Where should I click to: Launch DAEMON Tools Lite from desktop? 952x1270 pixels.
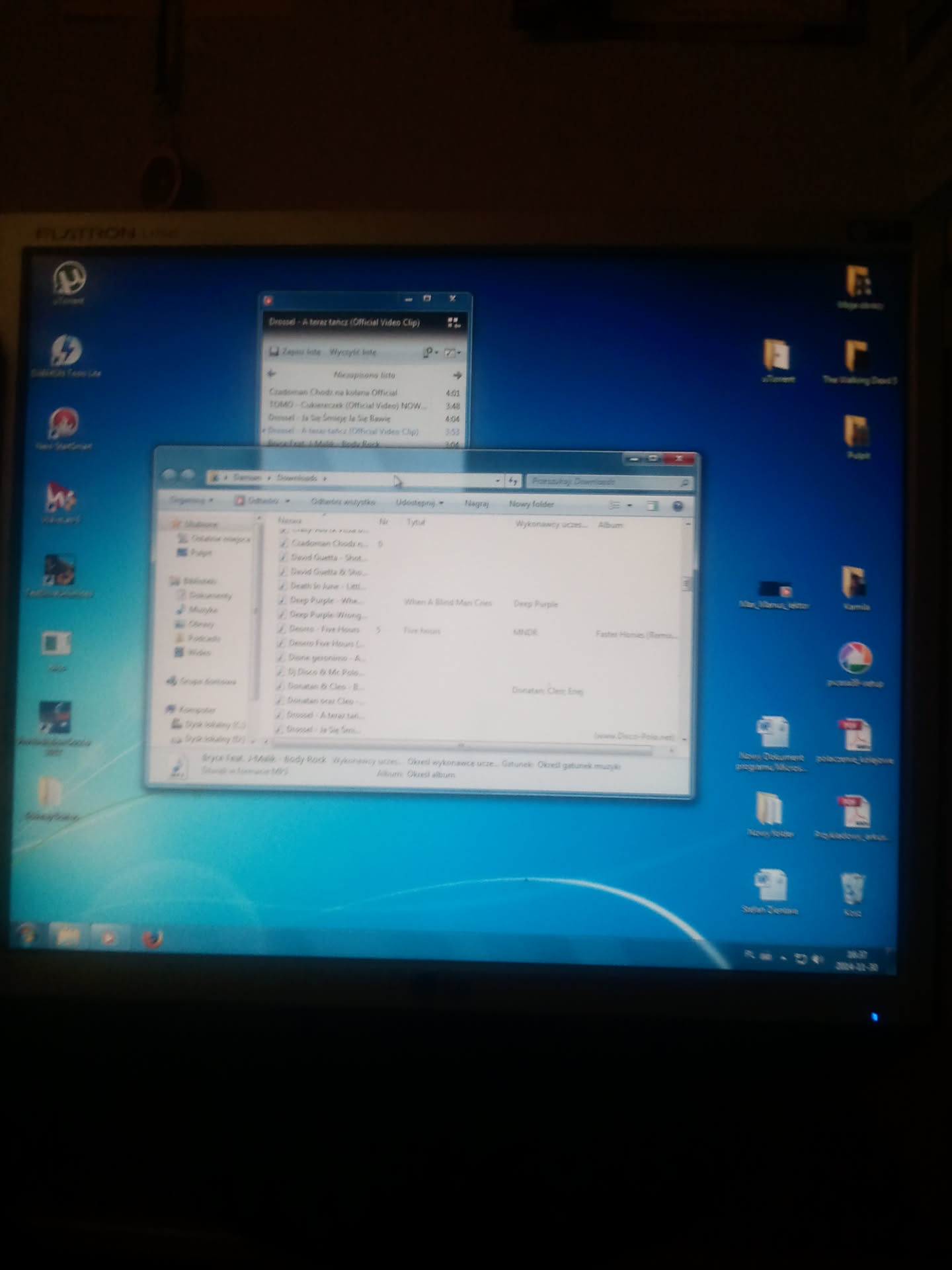pyautogui.click(x=65, y=351)
